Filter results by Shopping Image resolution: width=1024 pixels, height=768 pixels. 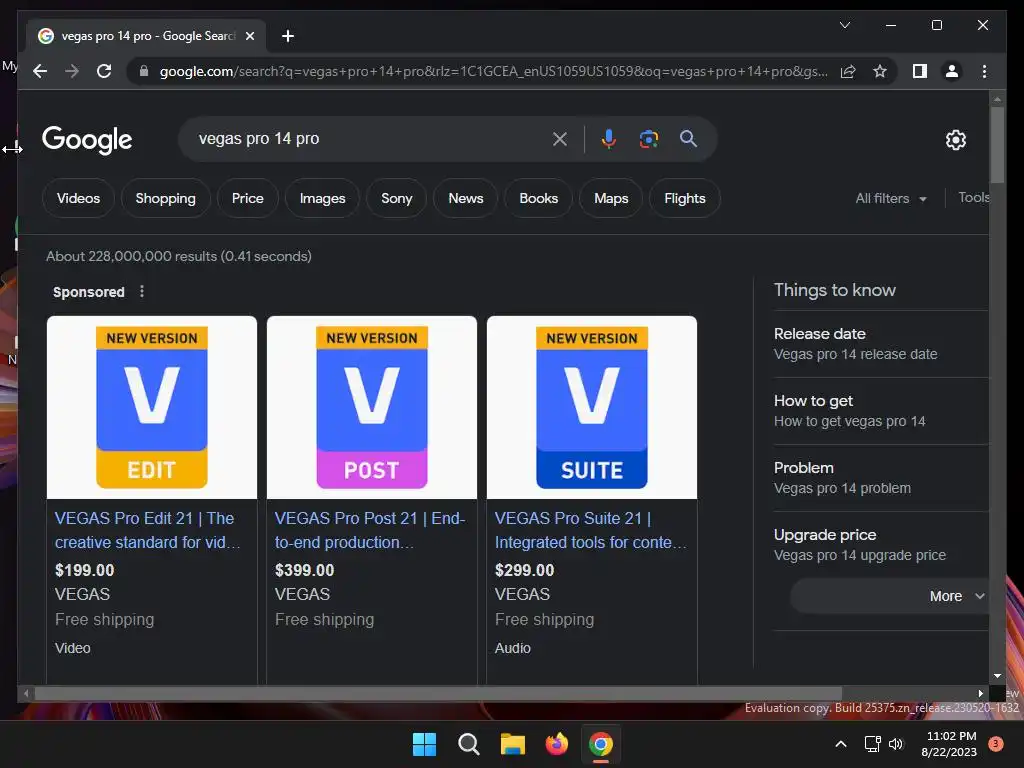(x=165, y=198)
